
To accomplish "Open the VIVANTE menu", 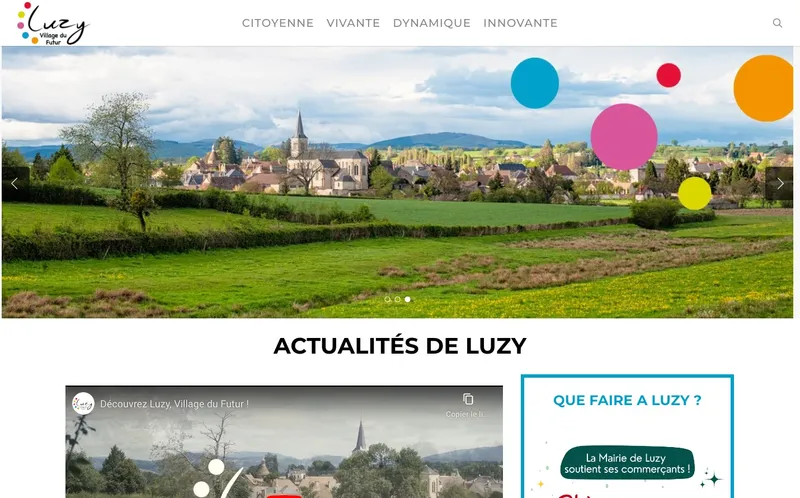I will coord(353,23).
